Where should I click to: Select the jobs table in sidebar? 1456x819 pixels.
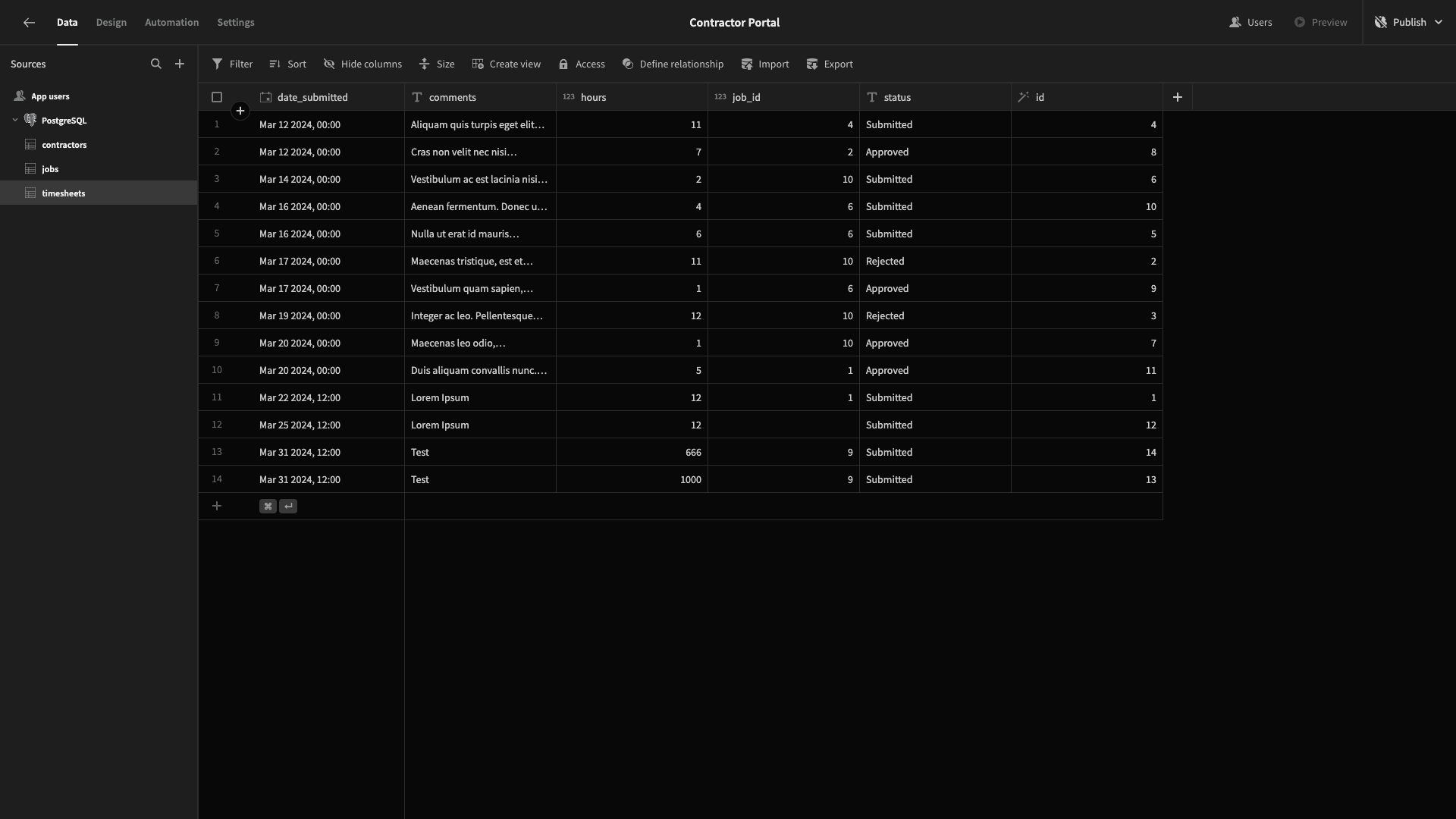tap(49, 168)
